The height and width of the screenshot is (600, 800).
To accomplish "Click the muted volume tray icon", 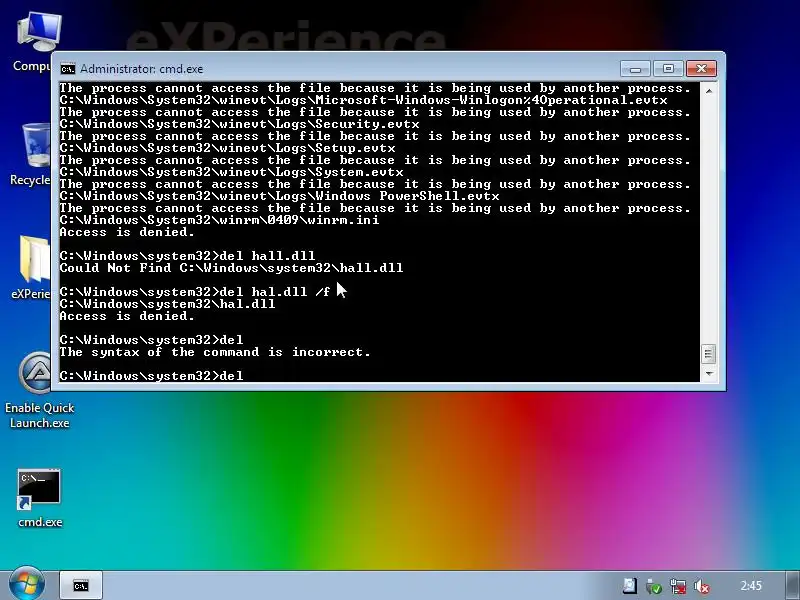I will click(703, 586).
